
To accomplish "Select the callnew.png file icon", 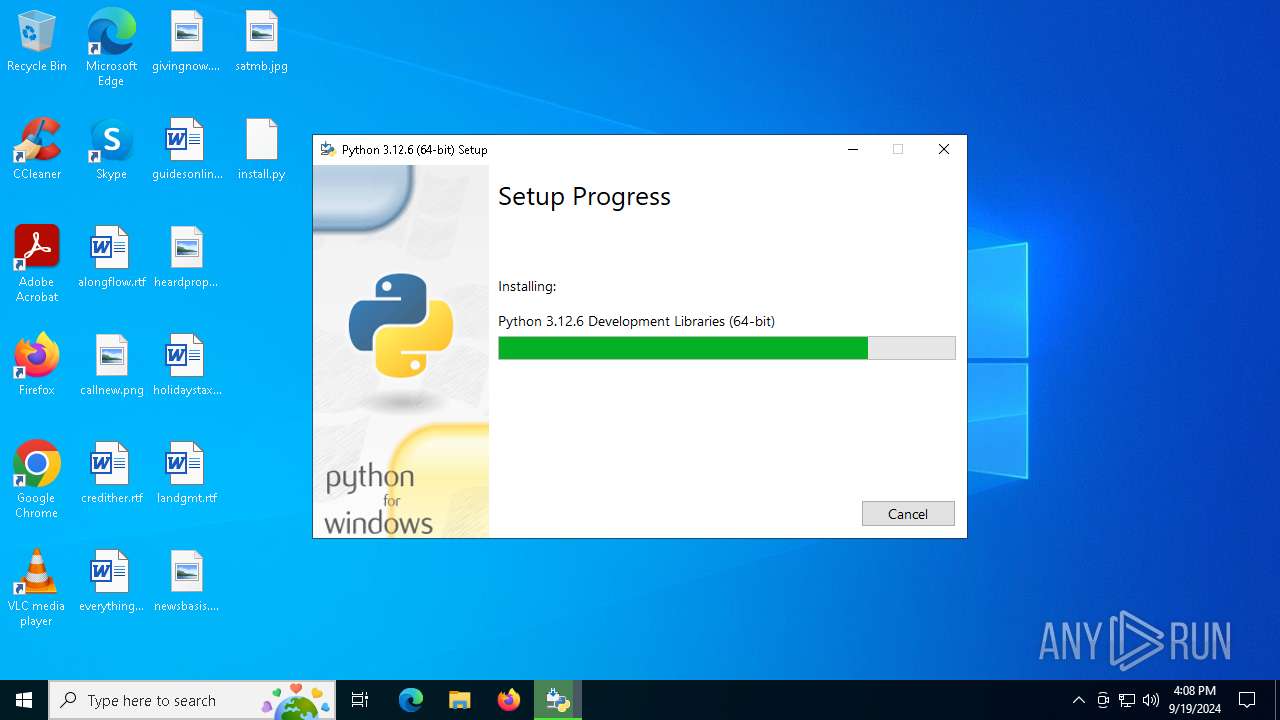I will [x=111, y=366].
